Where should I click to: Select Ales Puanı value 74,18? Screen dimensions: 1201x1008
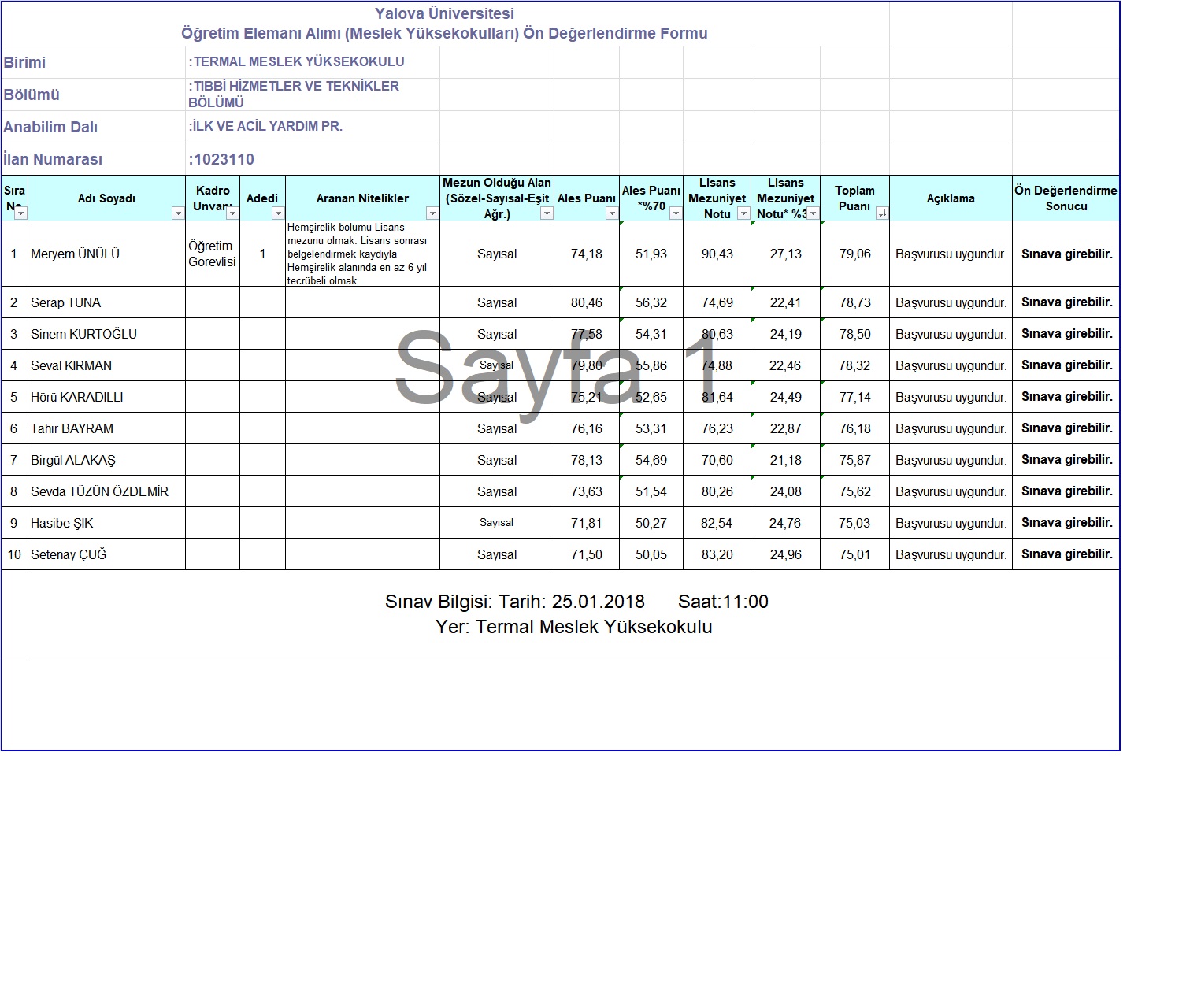tap(587, 254)
